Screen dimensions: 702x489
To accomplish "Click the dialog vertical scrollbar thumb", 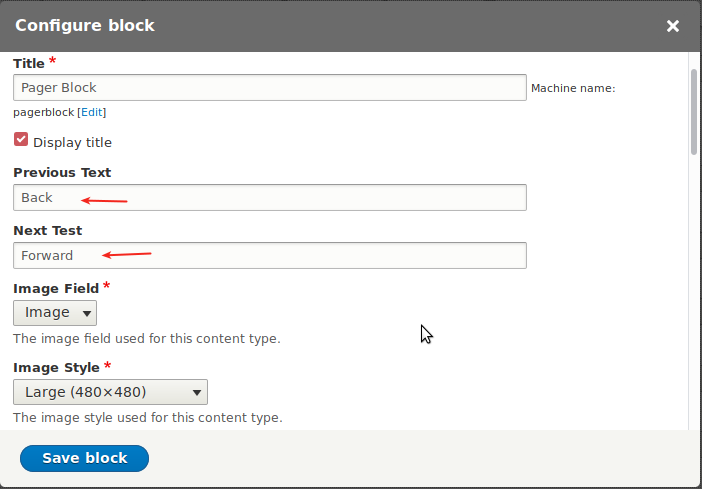I will pos(694,112).
